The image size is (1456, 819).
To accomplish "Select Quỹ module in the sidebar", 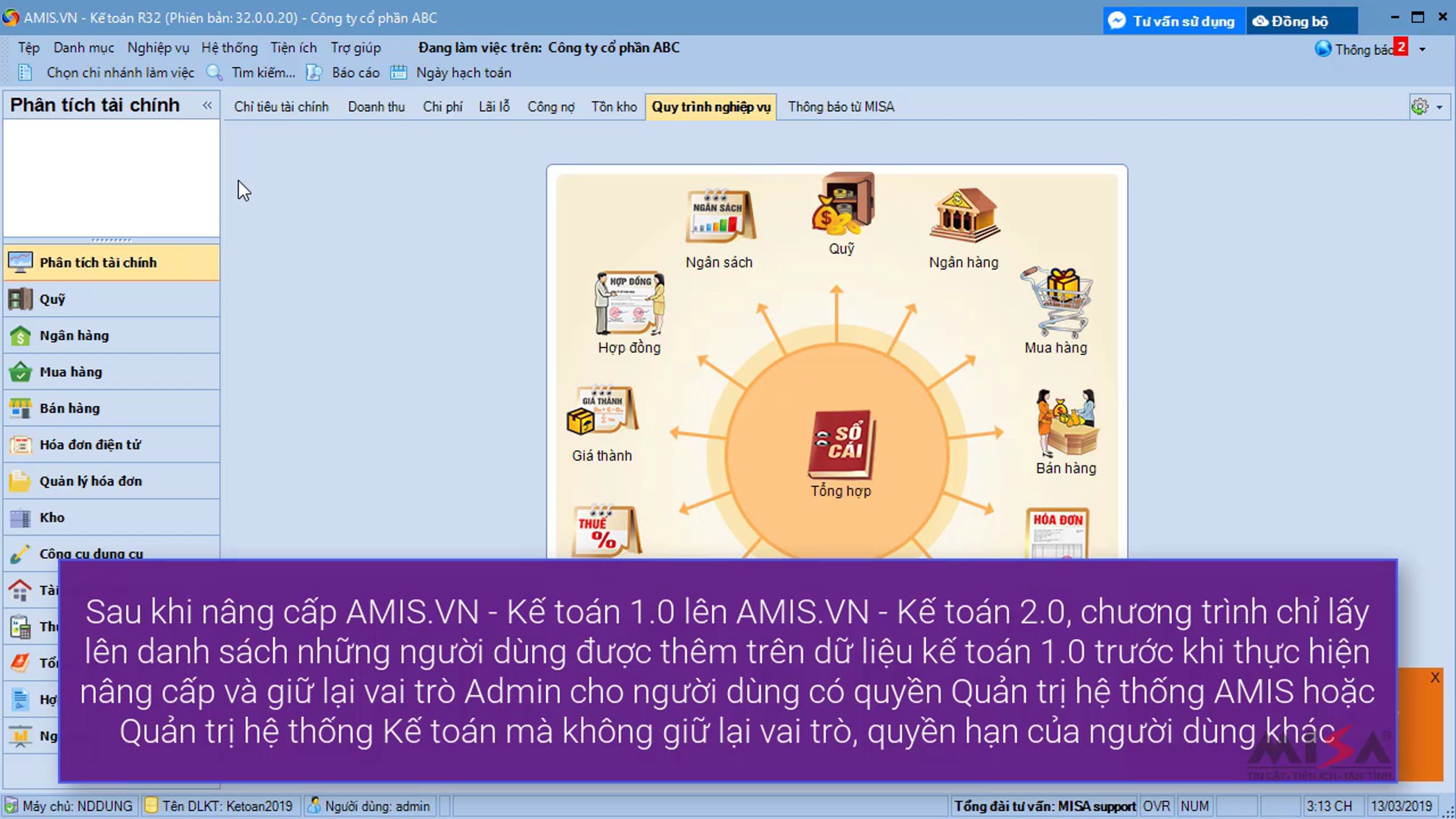I will (112, 299).
